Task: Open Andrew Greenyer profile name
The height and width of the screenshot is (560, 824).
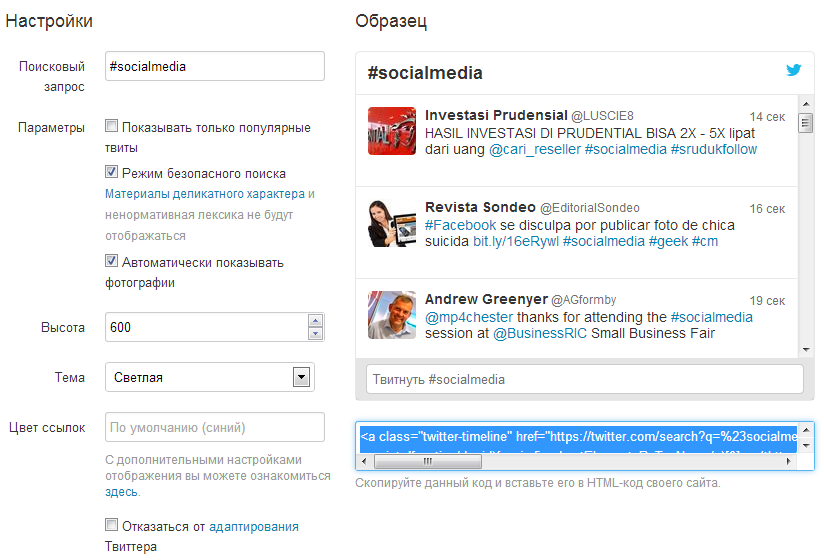Action: (x=486, y=299)
